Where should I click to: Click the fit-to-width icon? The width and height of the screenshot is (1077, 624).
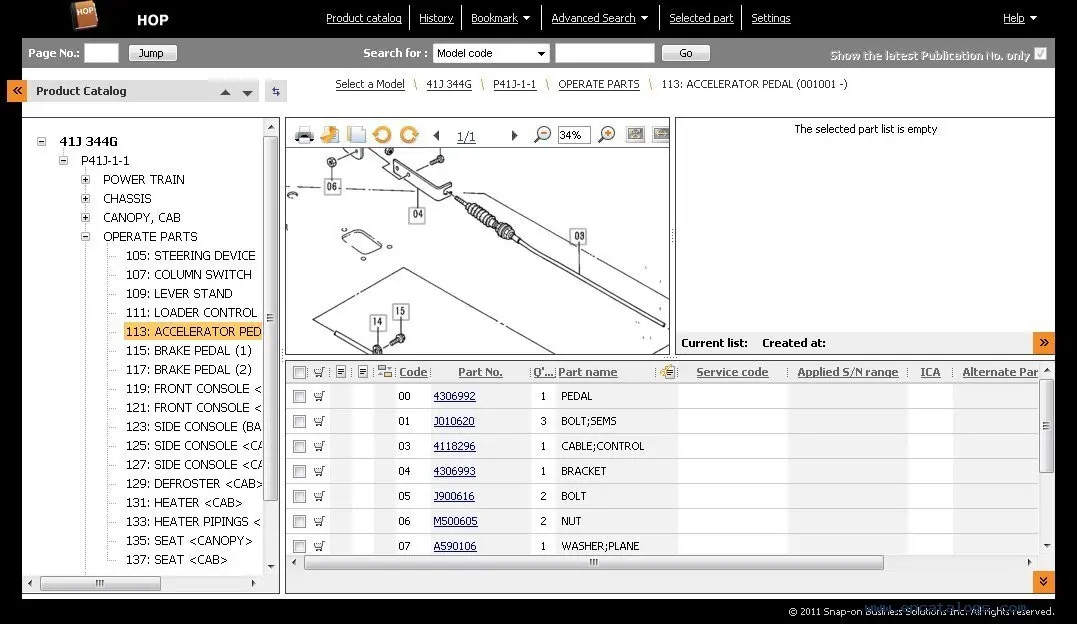pos(661,134)
